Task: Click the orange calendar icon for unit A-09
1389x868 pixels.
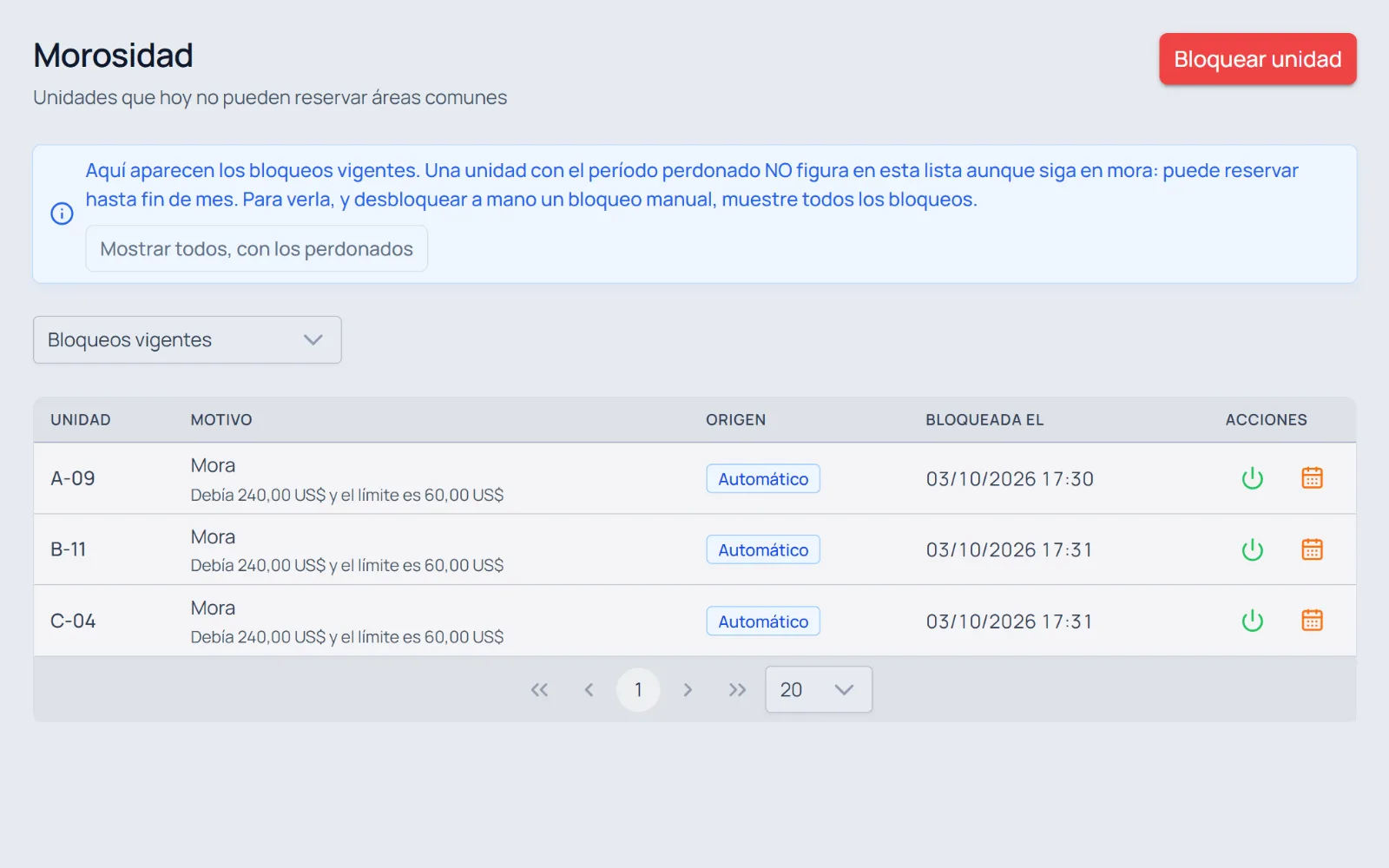Action: 1312,478
